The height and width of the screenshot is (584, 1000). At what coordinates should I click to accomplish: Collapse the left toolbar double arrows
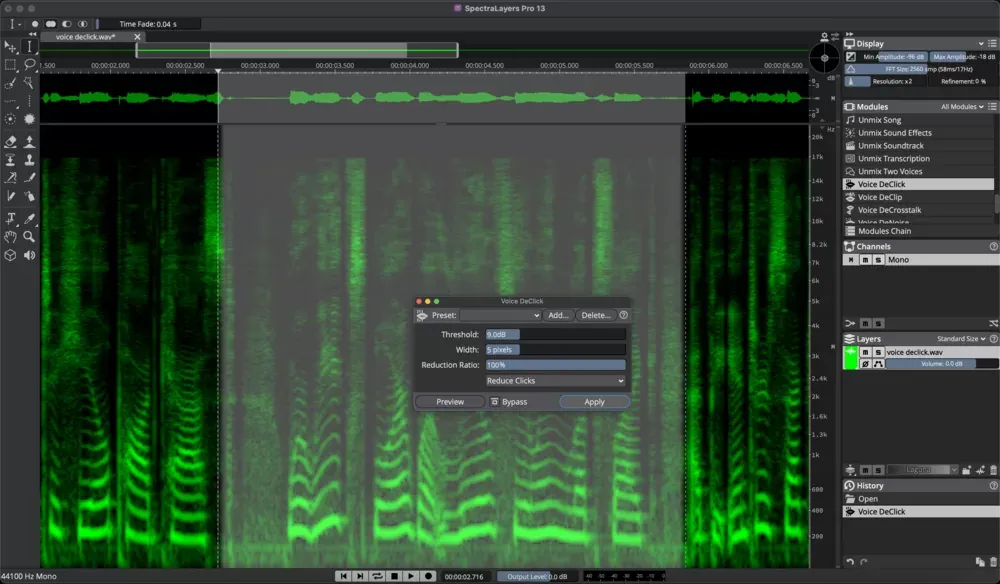point(33,34)
